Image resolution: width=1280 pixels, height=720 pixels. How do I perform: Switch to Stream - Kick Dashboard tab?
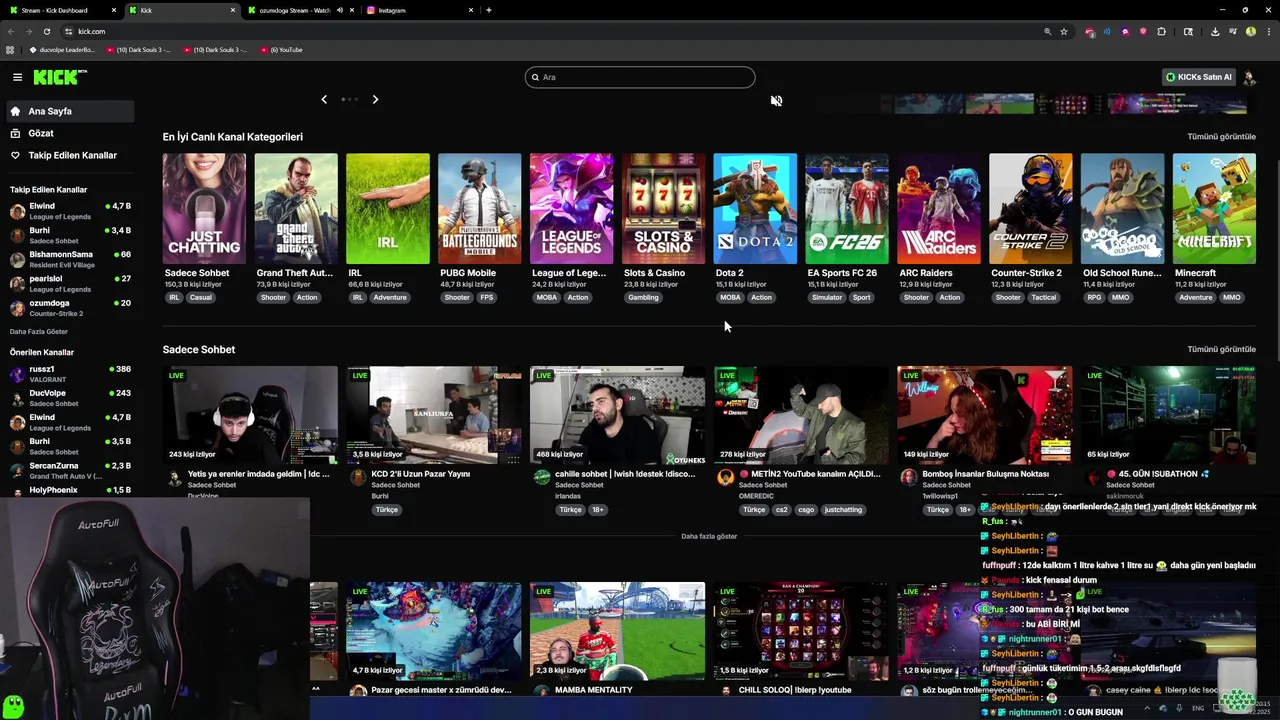60,10
